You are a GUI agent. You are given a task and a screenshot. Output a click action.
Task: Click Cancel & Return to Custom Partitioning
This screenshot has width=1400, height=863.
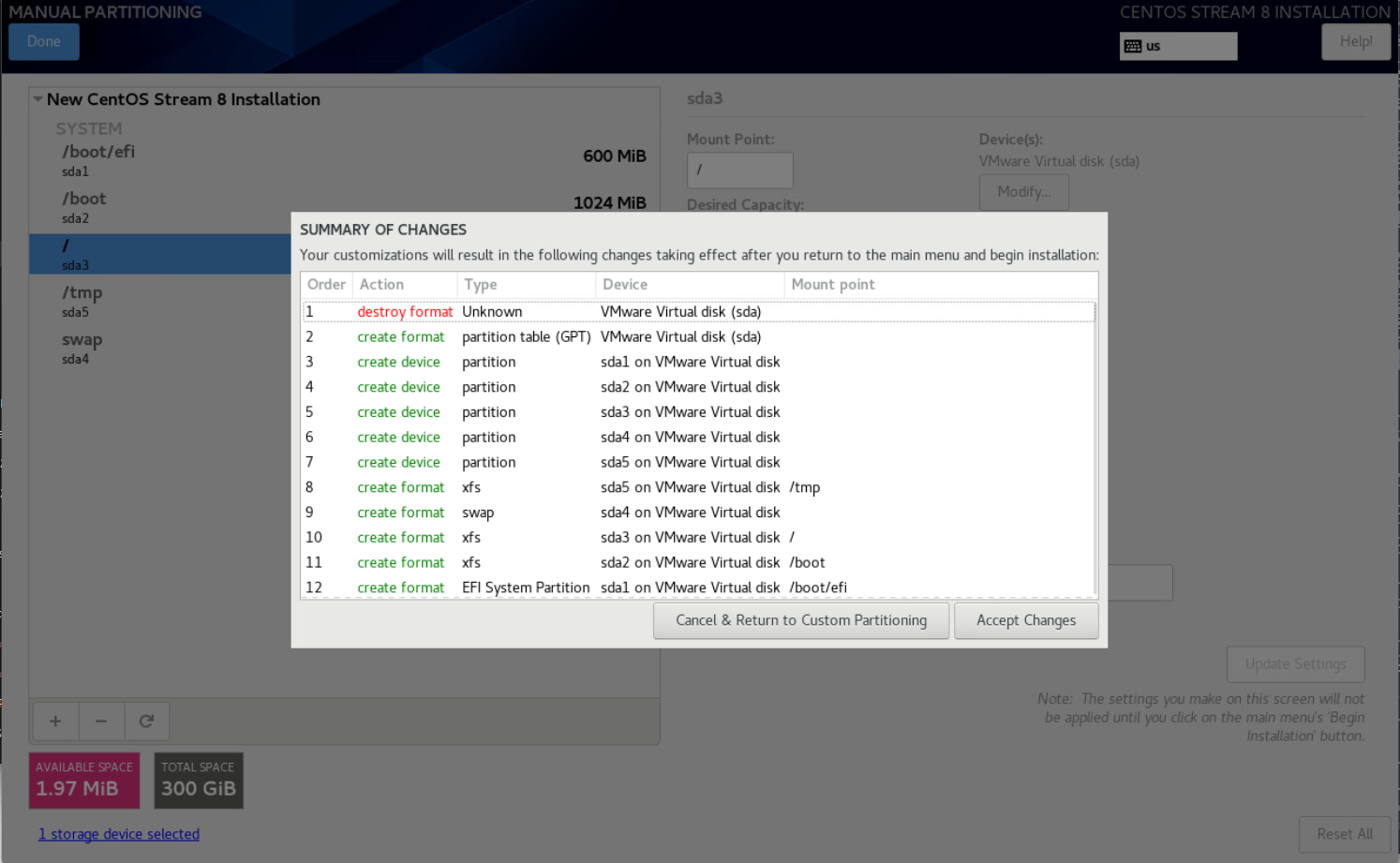coord(801,620)
